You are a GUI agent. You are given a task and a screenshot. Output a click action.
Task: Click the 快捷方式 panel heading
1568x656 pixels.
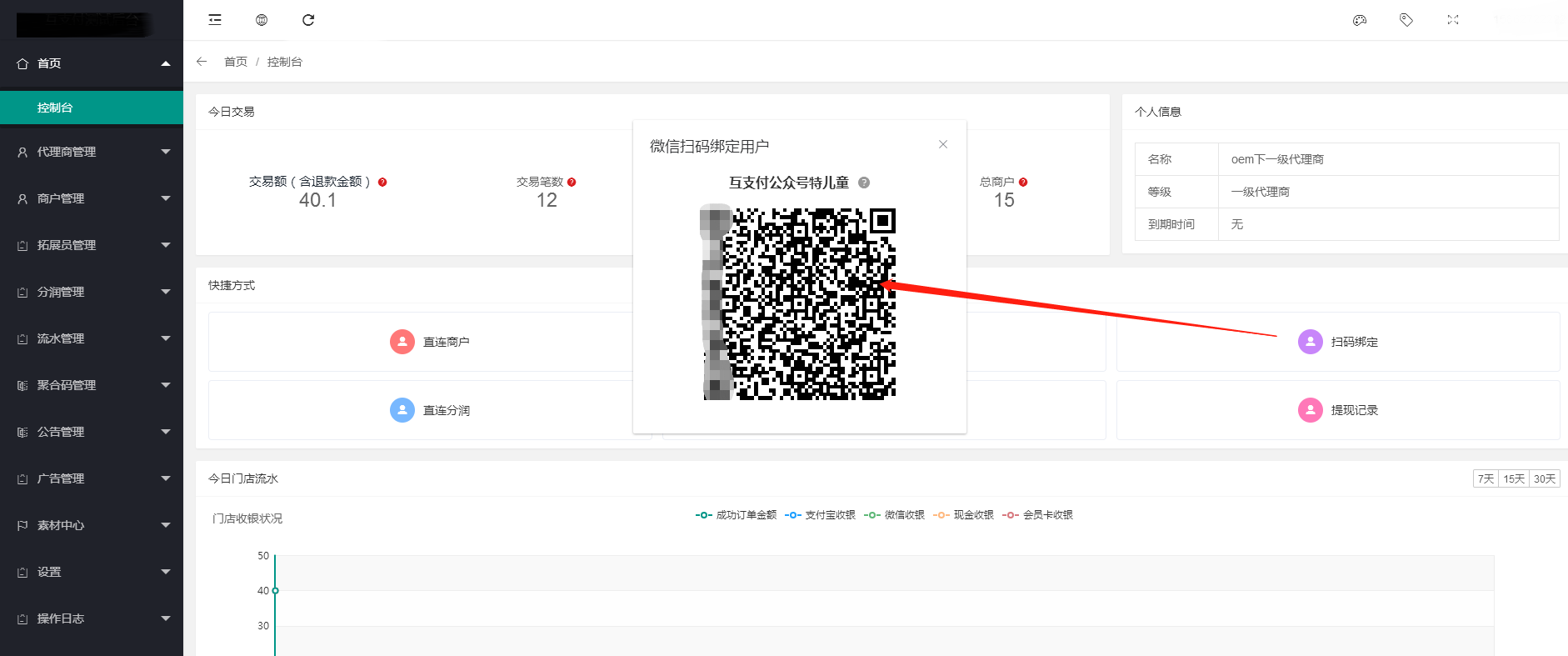232,285
